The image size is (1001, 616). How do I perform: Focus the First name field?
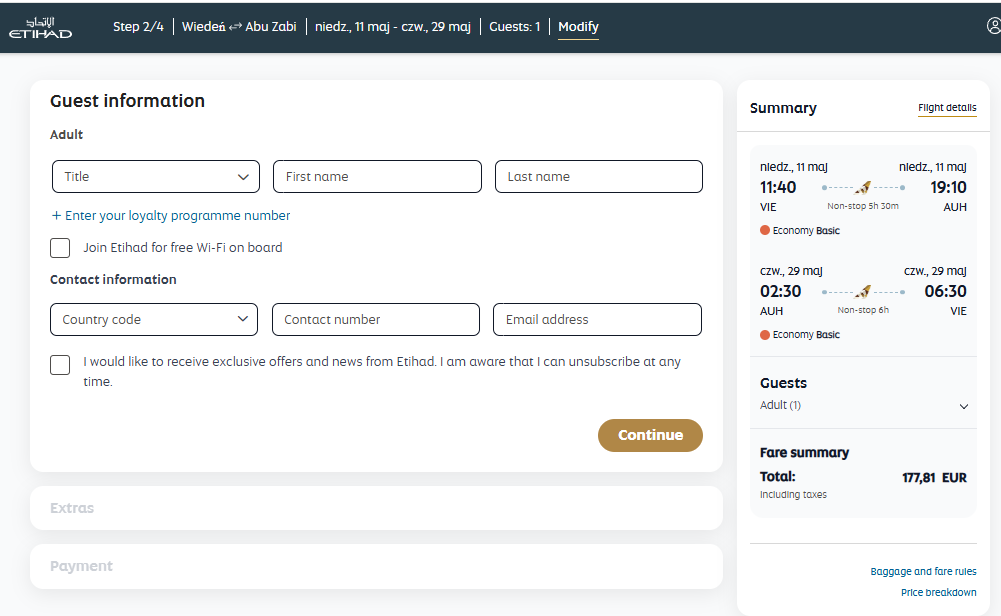[x=377, y=177]
